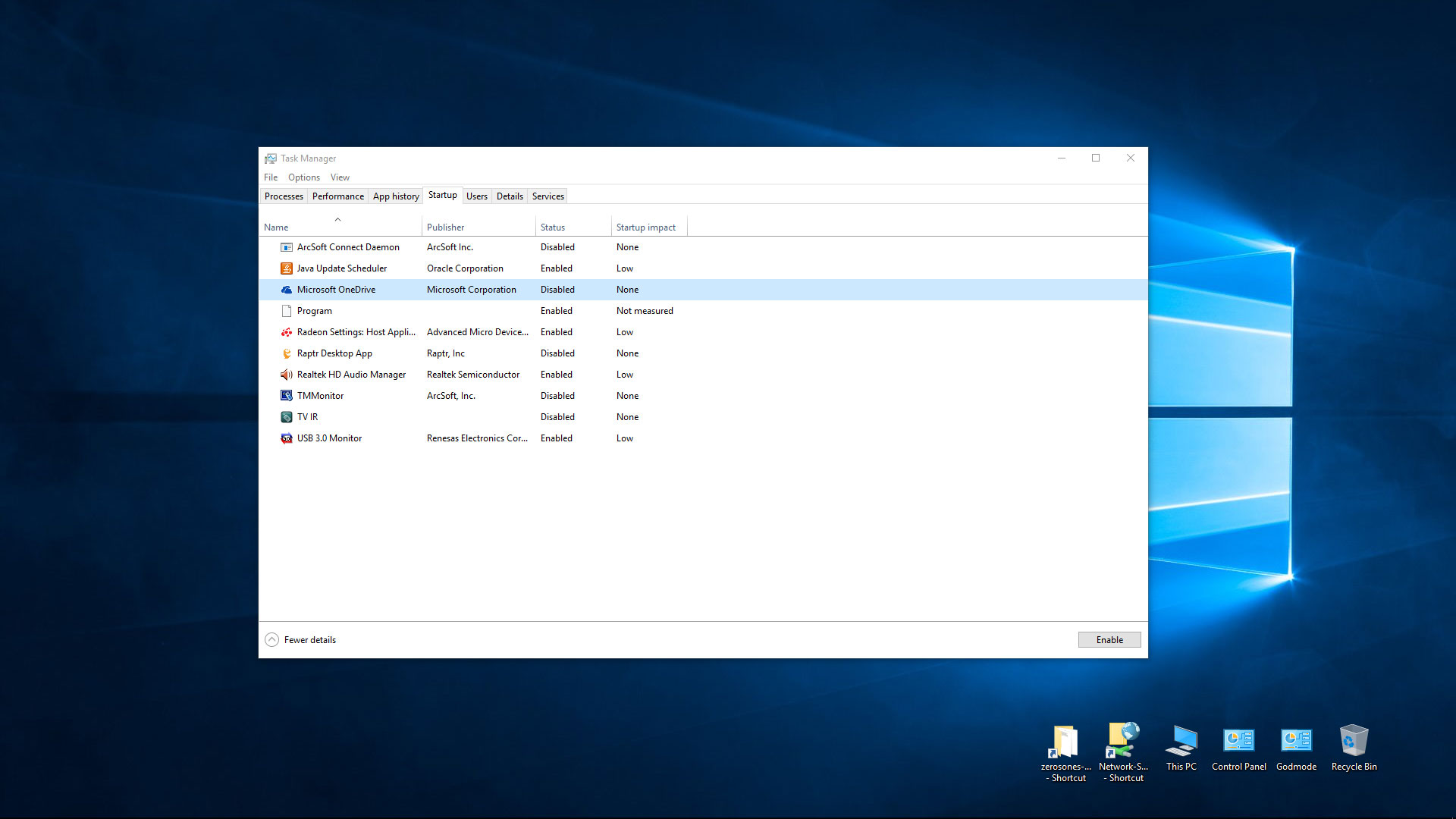Click the ArcSoft Connect Daemon icon

pos(287,247)
